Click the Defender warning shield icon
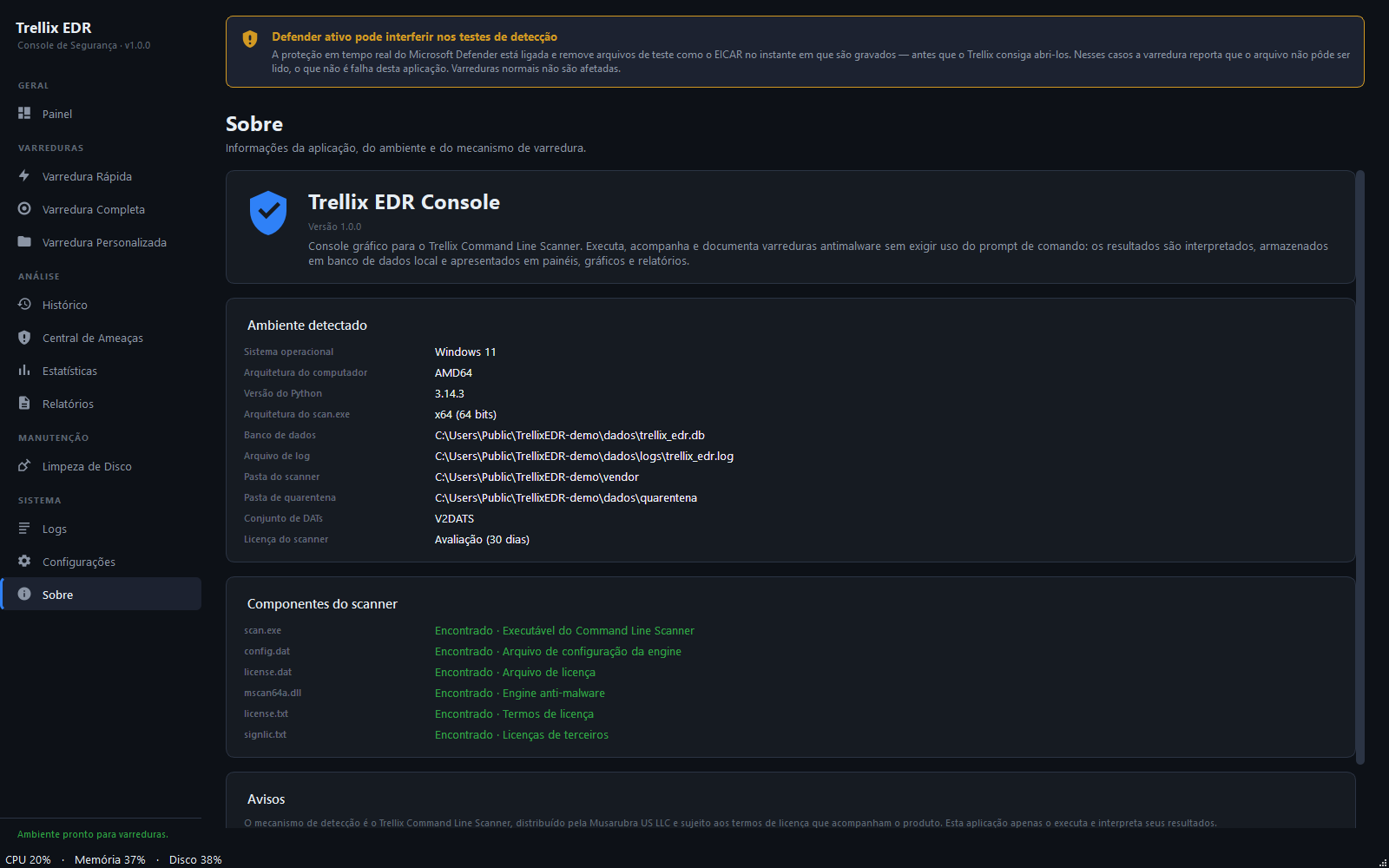This screenshot has width=1389, height=868. [x=250, y=39]
